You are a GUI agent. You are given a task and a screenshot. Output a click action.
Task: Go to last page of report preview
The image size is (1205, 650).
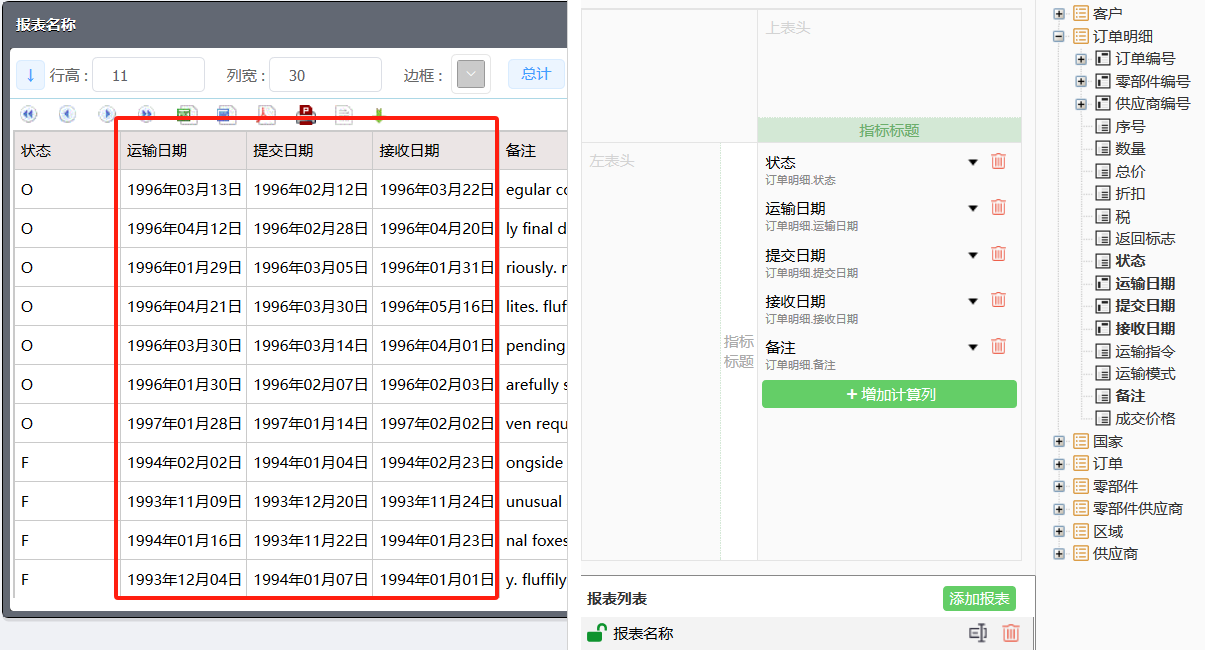click(146, 115)
